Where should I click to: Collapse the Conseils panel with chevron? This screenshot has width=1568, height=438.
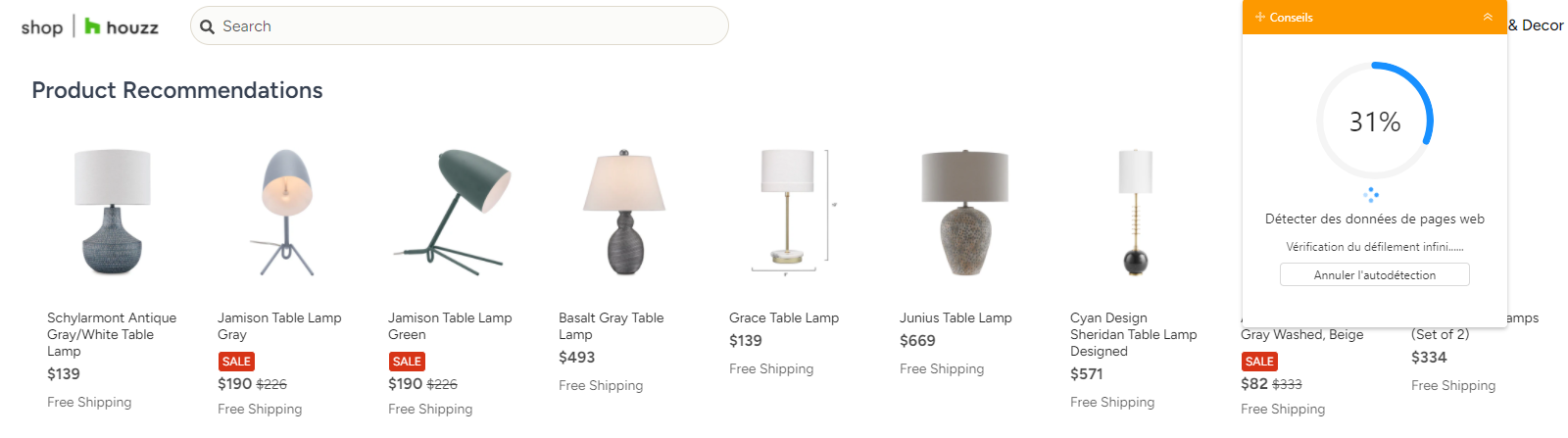click(x=1488, y=18)
